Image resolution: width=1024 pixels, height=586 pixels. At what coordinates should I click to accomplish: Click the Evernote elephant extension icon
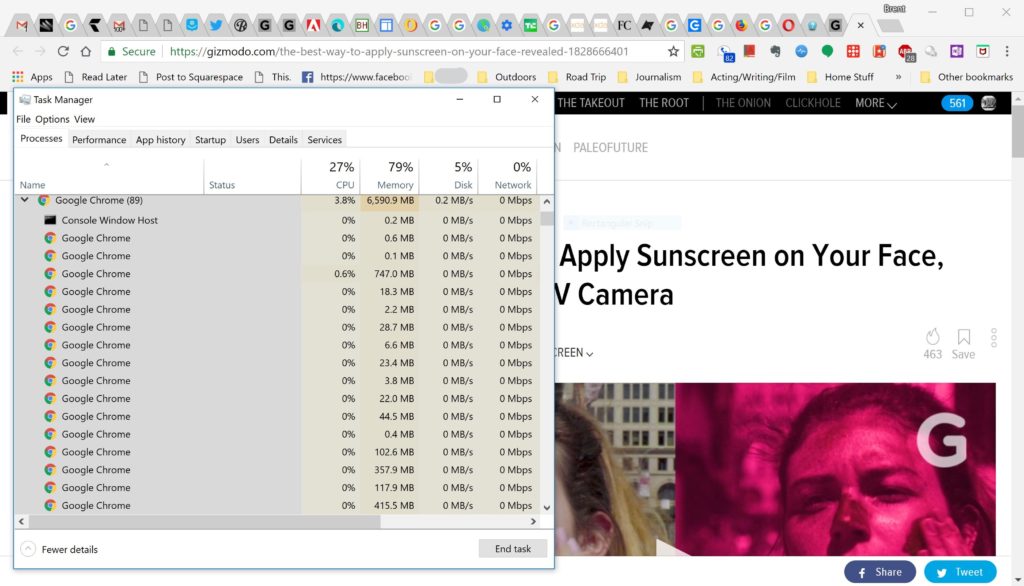point(775,51)
